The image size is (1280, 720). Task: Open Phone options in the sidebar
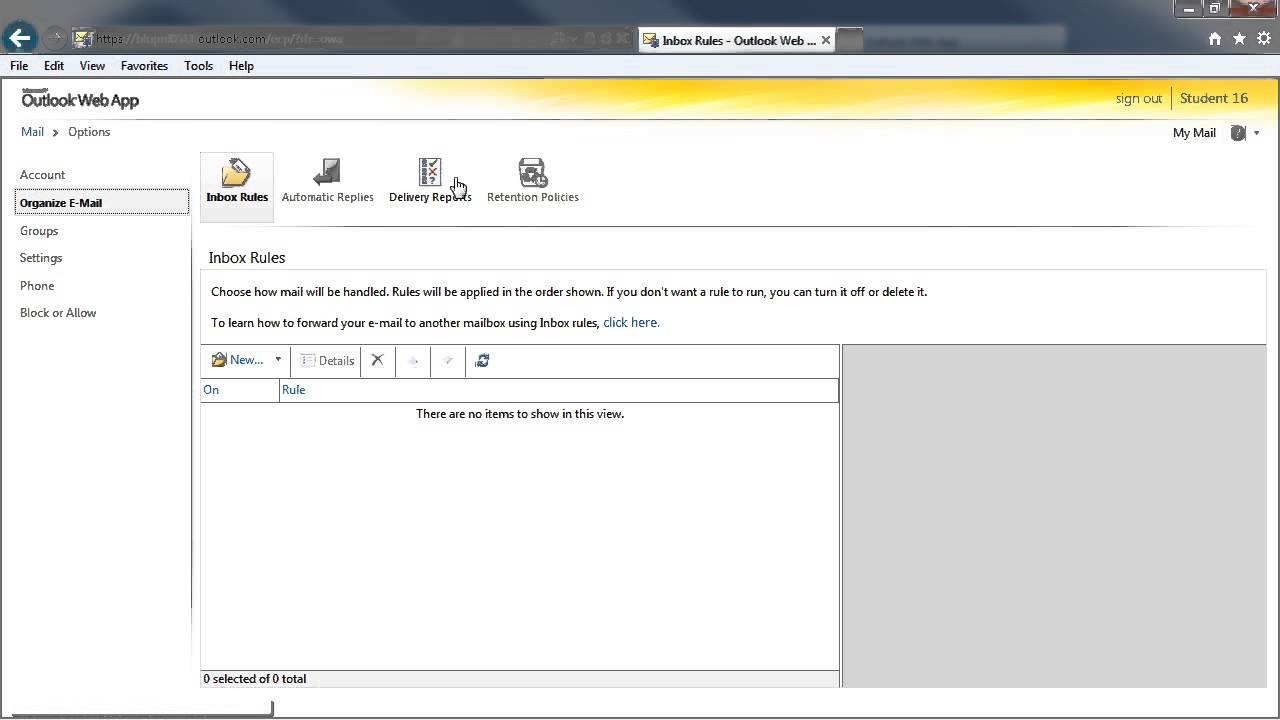coord(37,286)
